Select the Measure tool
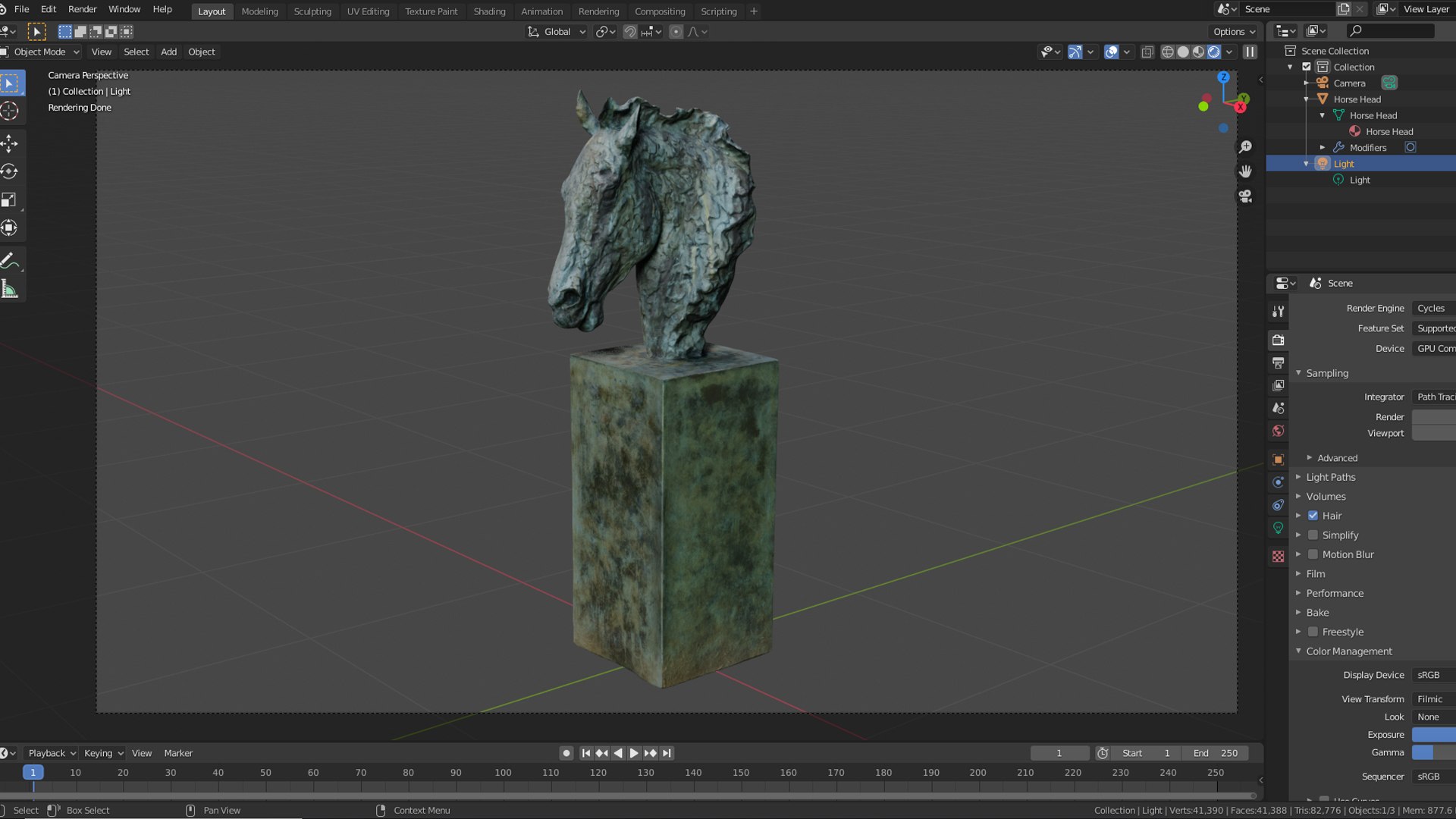The width and height of the screenshot is (1456, 819). pyautogui.click(x=10, y=289)
